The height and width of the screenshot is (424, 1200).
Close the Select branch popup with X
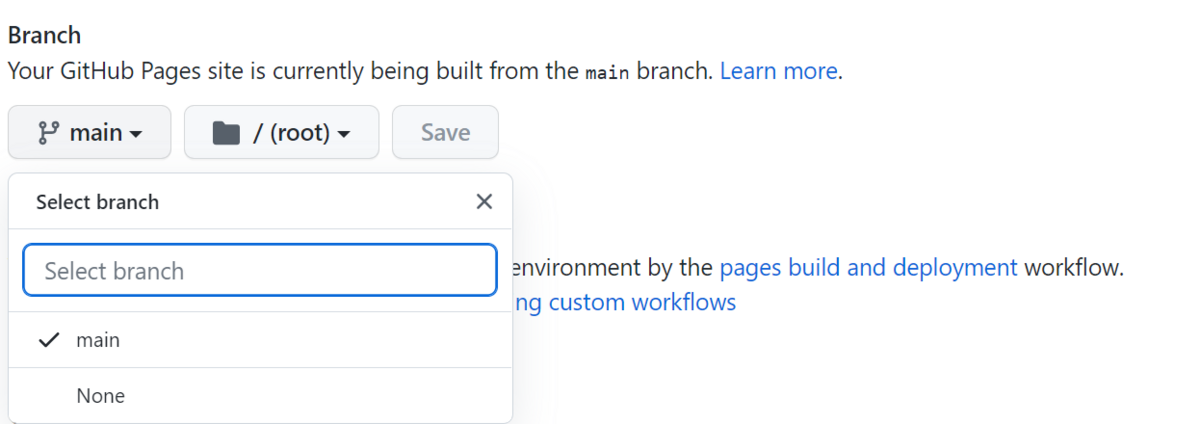484,202
